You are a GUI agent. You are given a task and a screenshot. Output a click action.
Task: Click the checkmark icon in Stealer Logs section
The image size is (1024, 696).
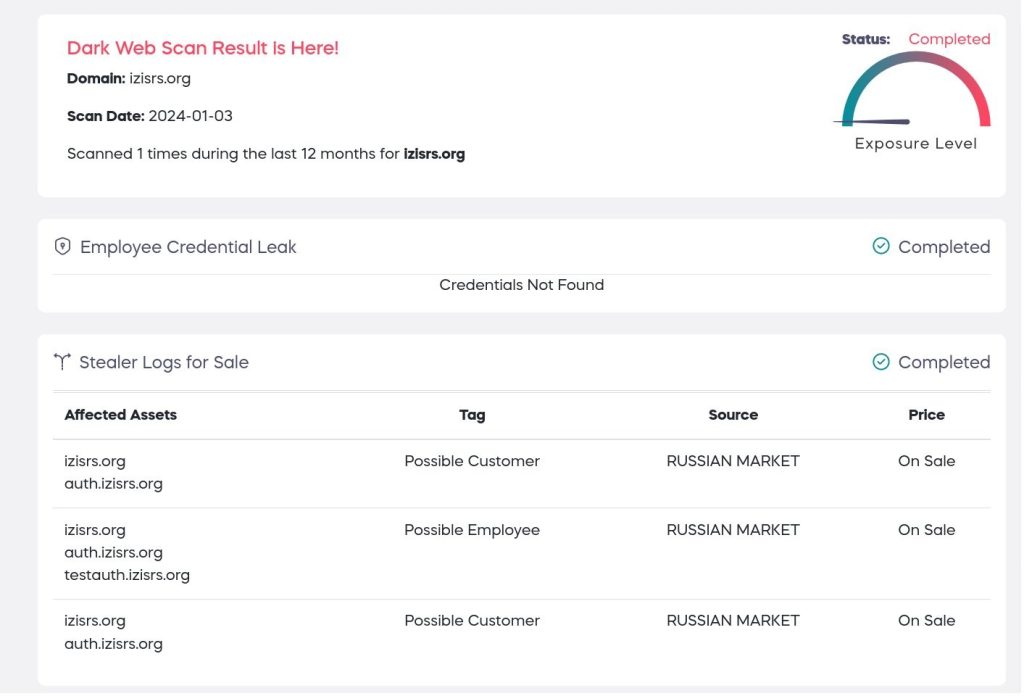coord(881,362)
